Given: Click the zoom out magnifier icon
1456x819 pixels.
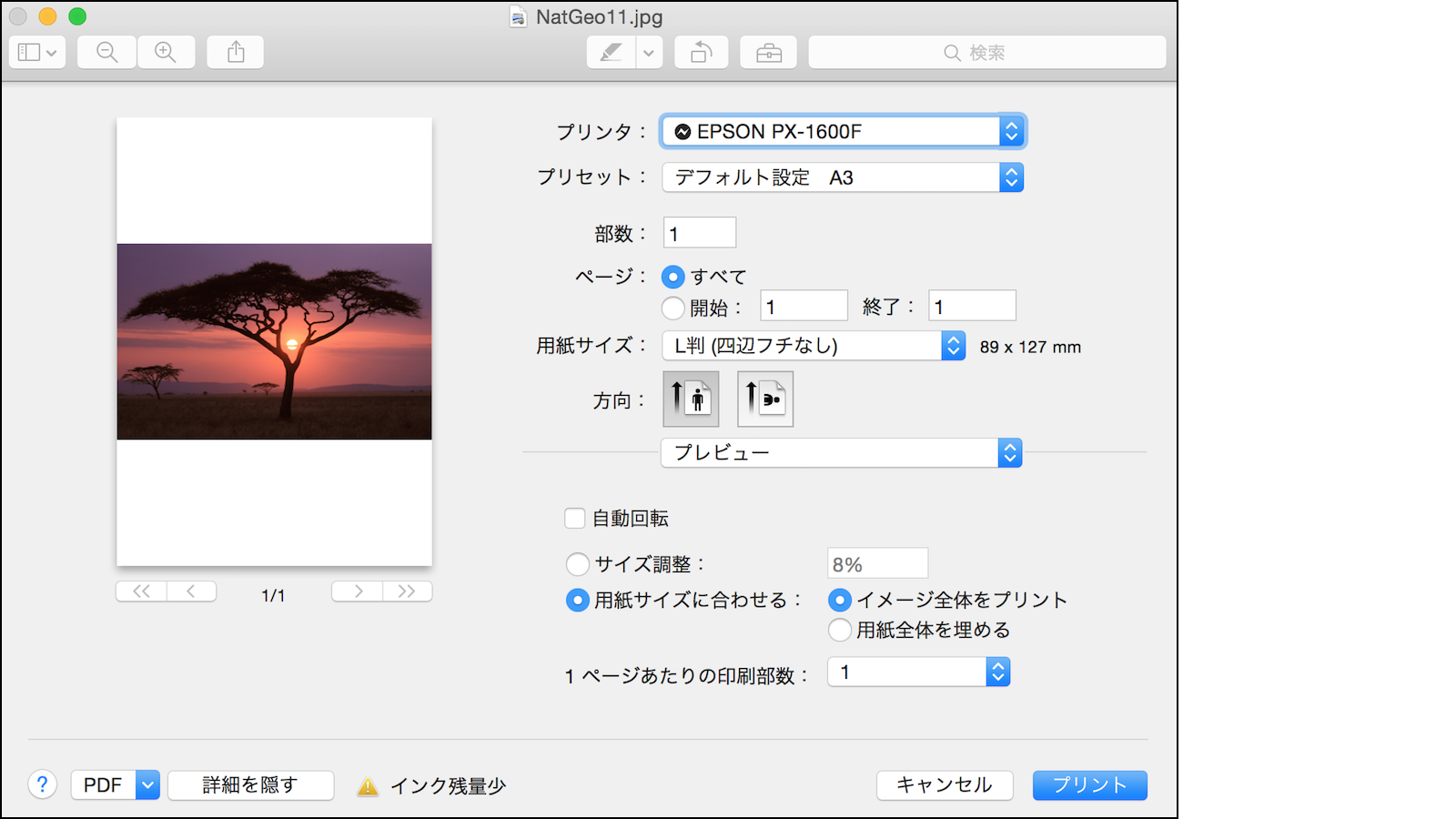Looking at the screenshot, I should point(107,53).
